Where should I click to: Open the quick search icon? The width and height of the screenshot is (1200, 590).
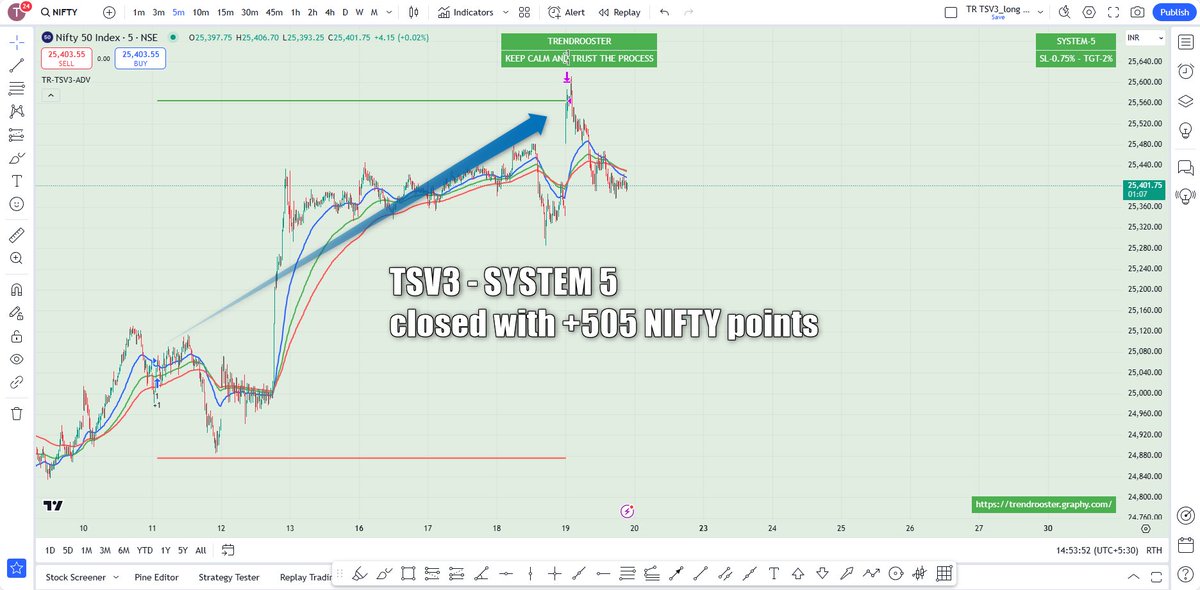tap(1064, 12)
